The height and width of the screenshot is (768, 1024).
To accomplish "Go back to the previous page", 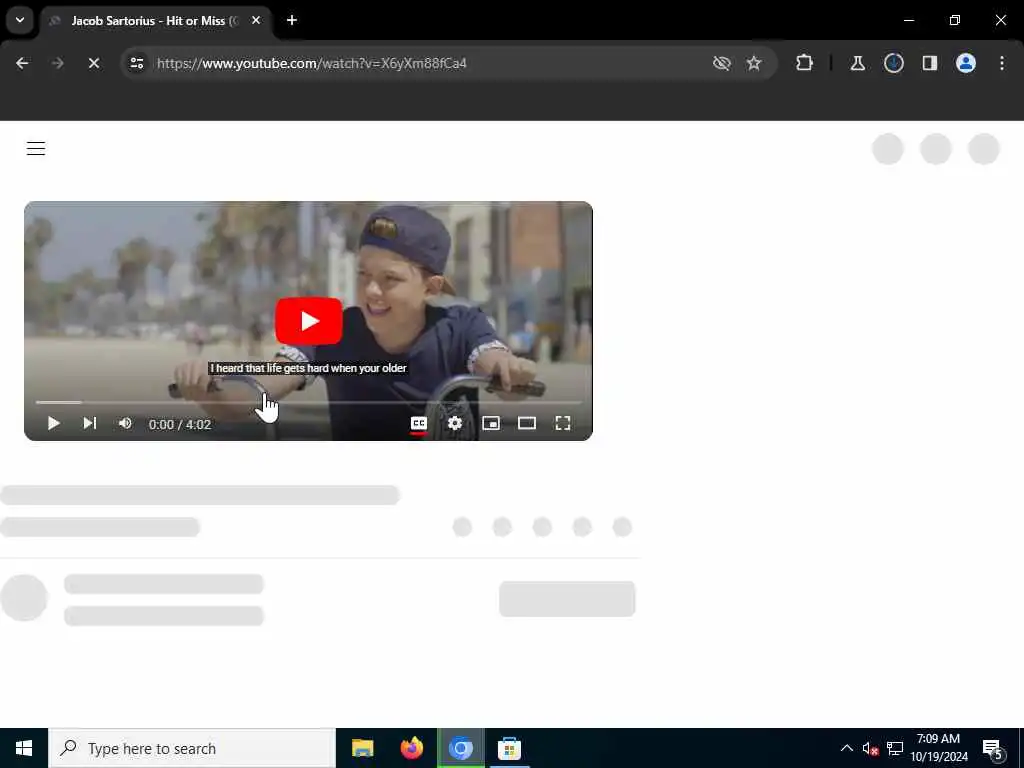I will click(22, 63).
